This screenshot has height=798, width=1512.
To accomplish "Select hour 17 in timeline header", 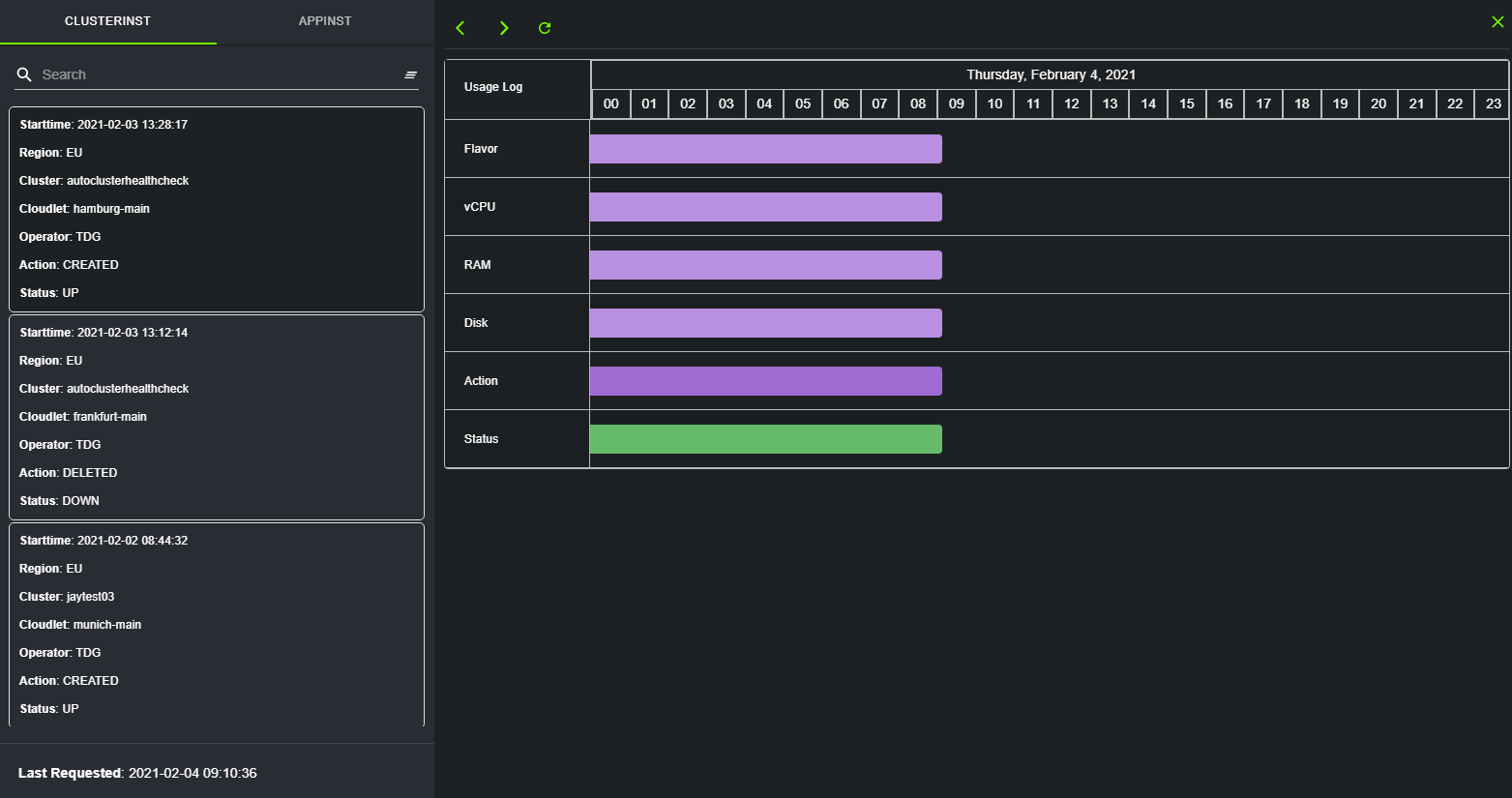I will (x=1263, y=103).
